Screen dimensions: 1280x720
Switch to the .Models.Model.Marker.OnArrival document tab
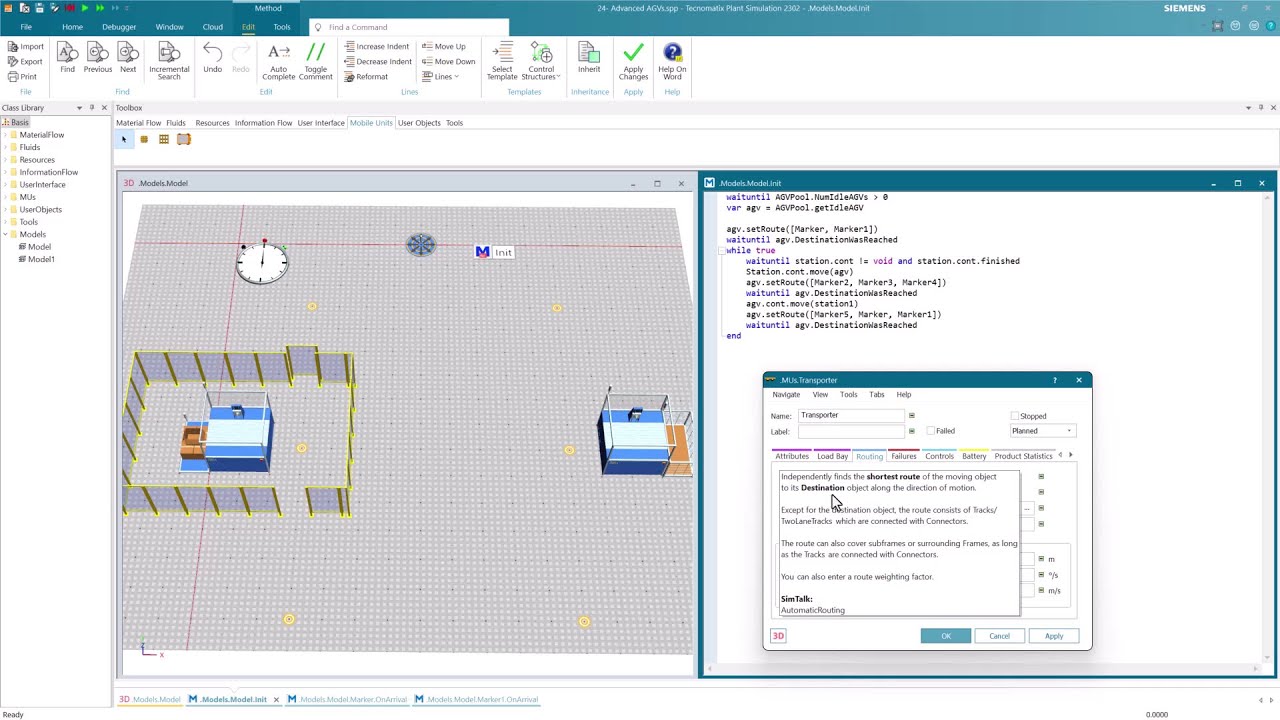(x=346, y=699)
